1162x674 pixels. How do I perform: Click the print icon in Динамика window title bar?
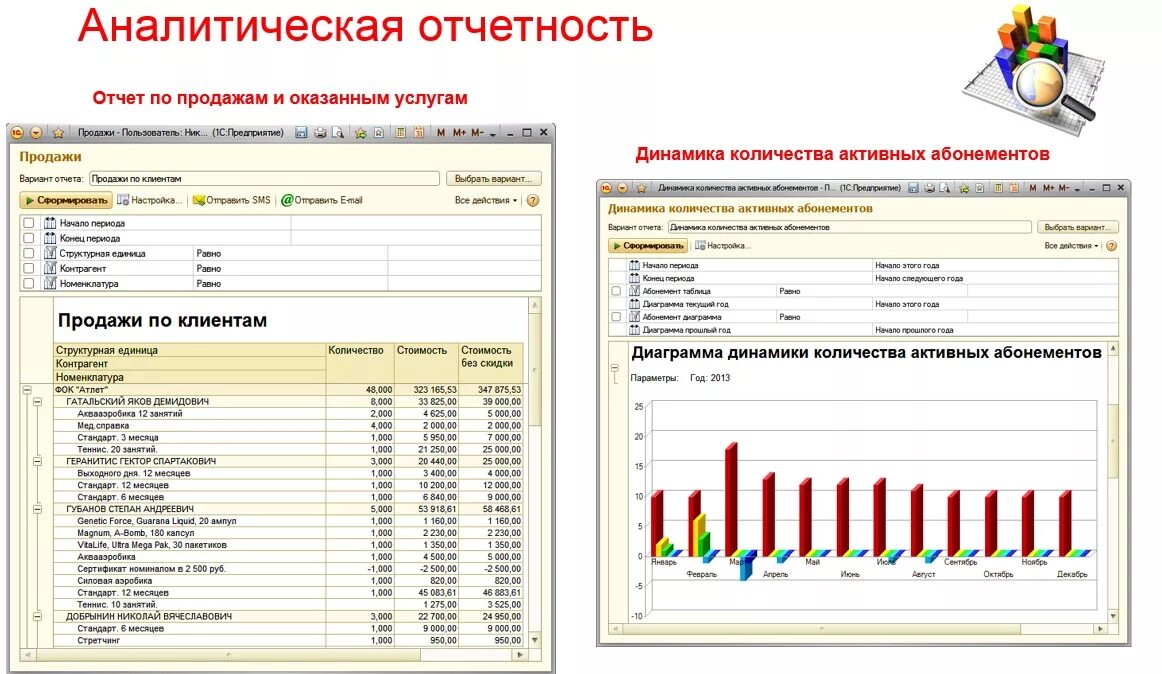929,188
